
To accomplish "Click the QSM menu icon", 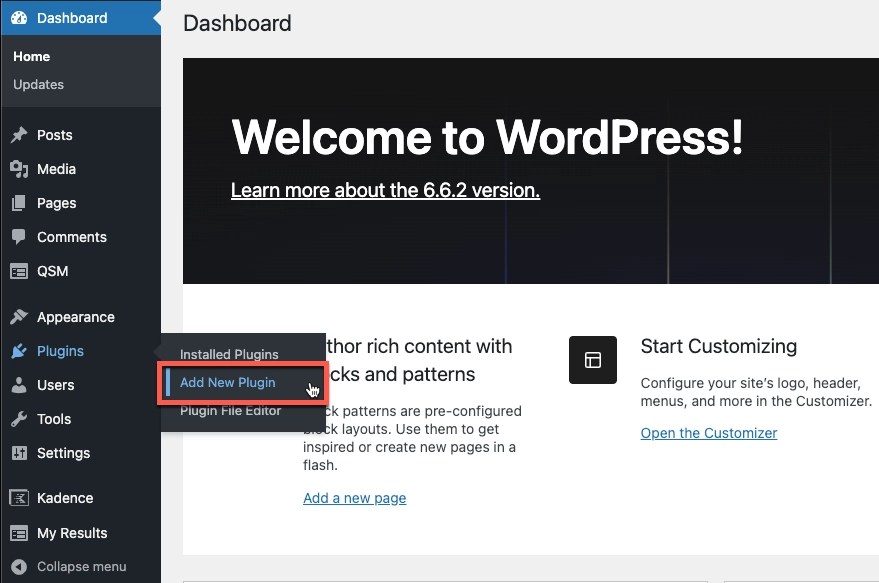I will click(19, 271).
